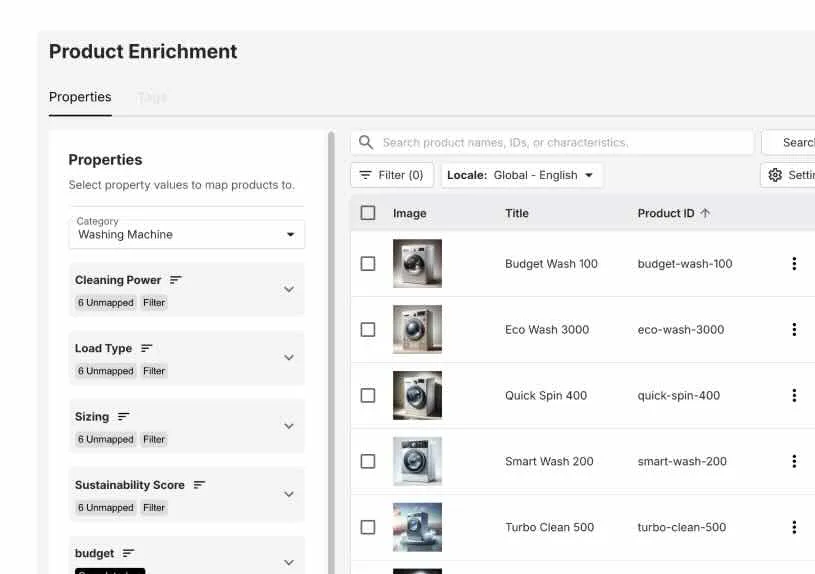
Task: Click the properties panel vertical scrollbar
Action: (x=331, y=350)
